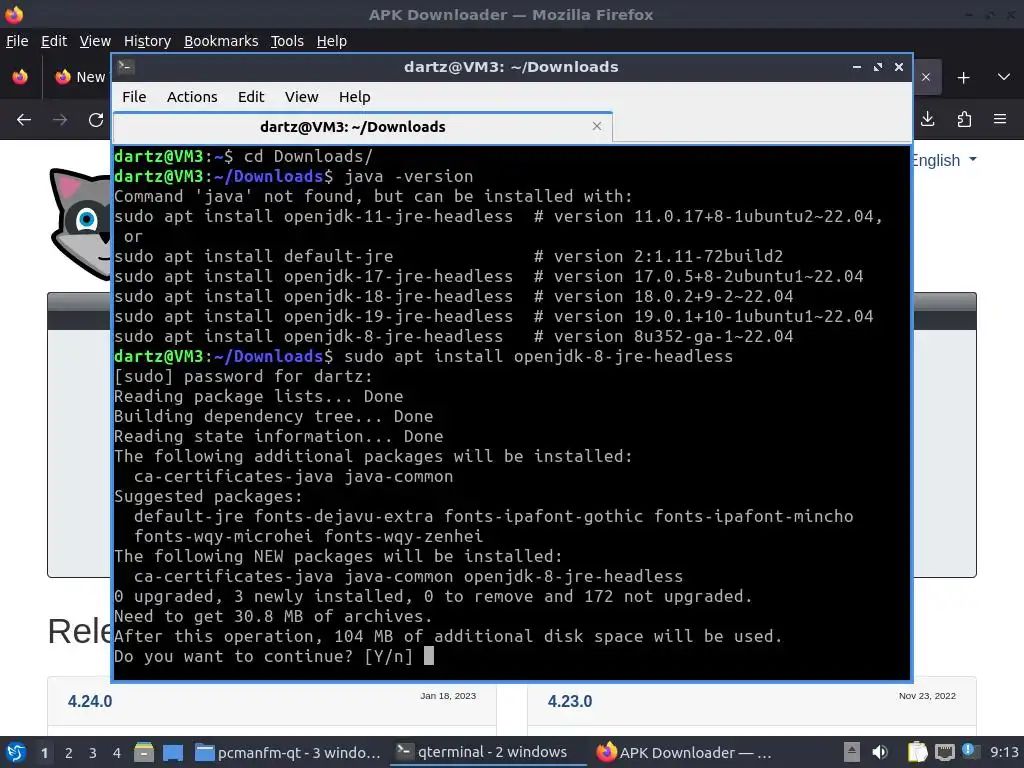The width and height of the screenshot is (1024, 768).
Task: Click the 'Nov 23, 2022' release date
Action: (927, 696)
